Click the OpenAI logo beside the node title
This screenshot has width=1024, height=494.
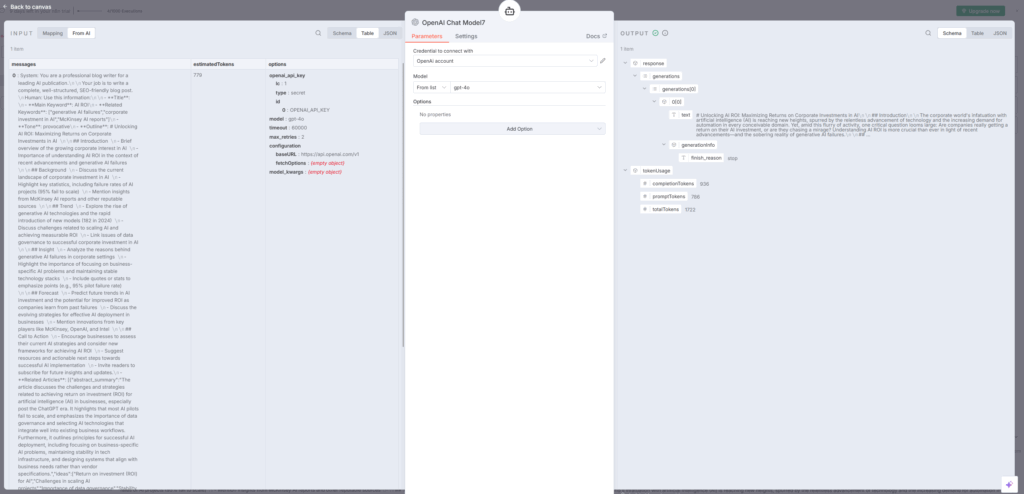(x=415, y=22)
